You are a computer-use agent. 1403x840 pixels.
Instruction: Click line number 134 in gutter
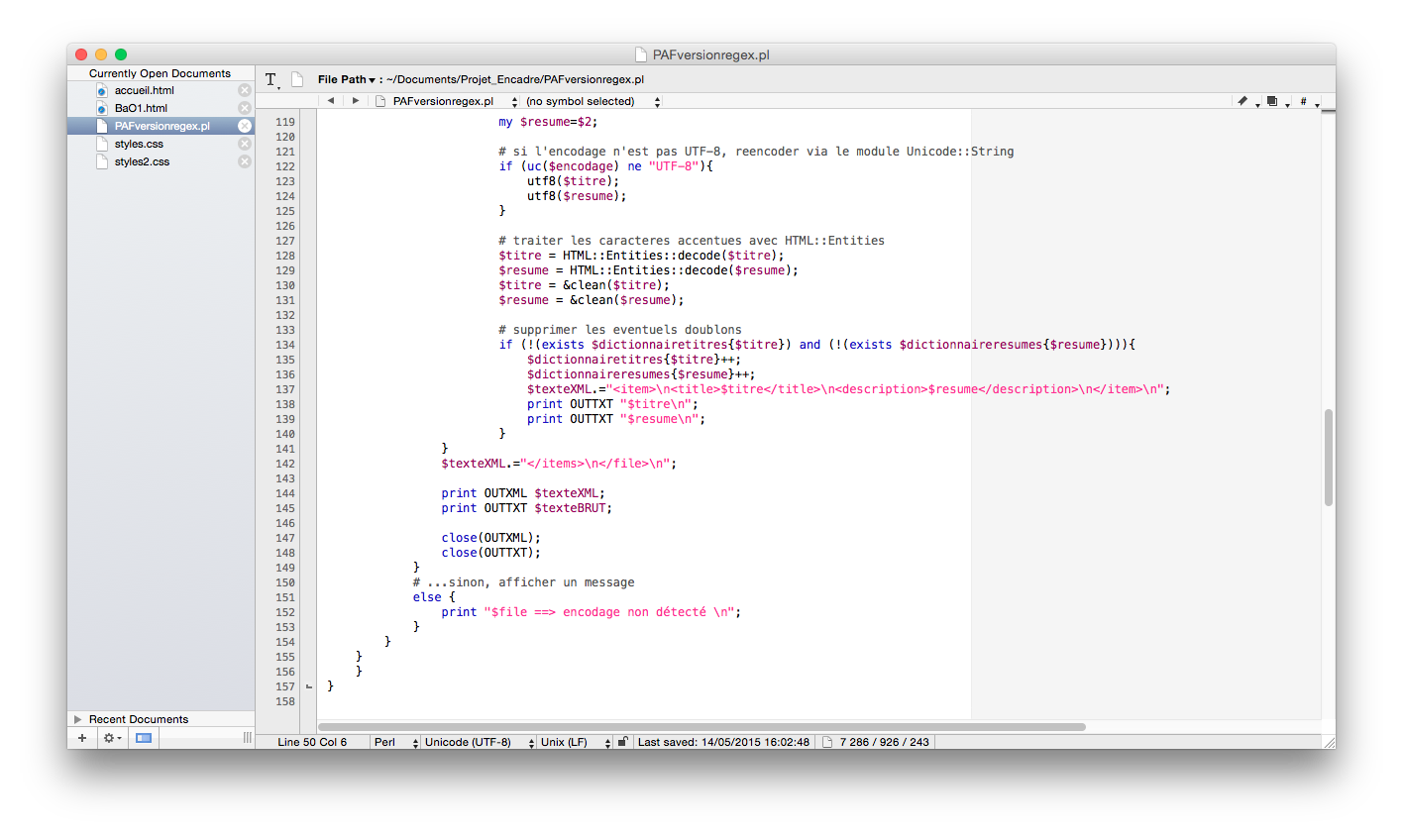[x=285, y=345]
